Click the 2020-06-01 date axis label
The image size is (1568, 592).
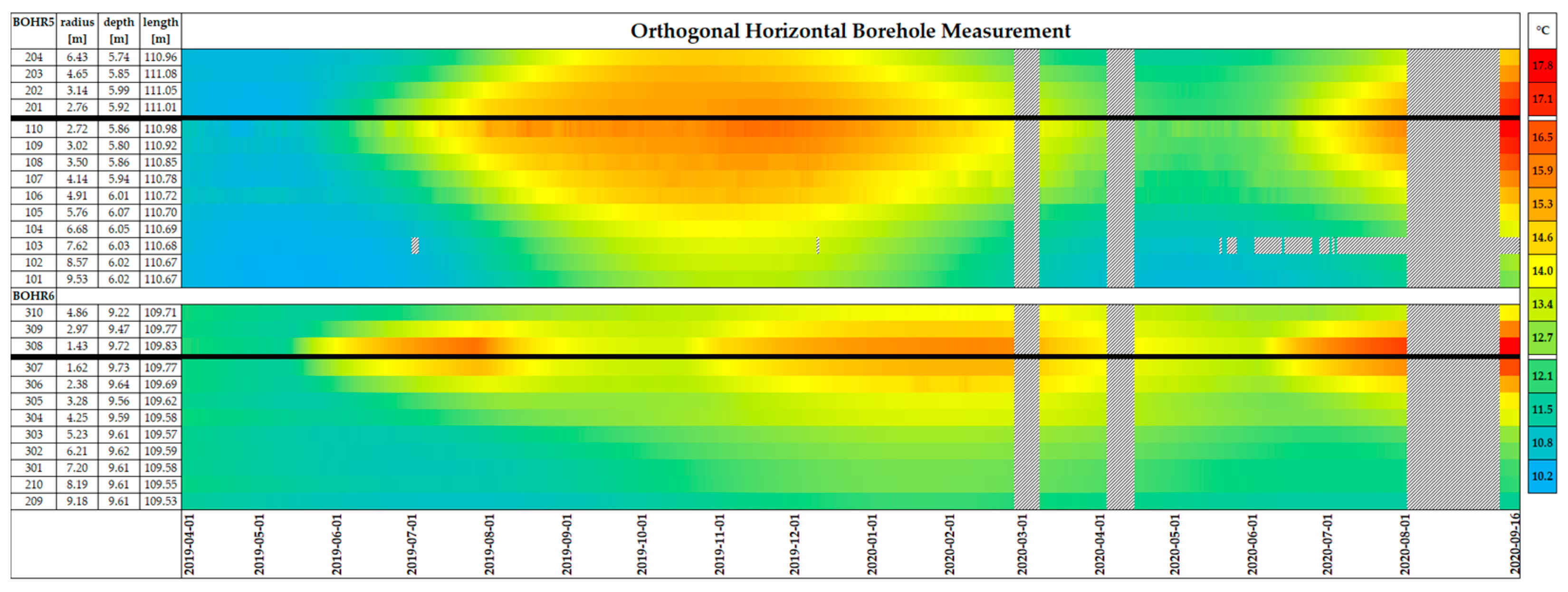click(1252, 544)
